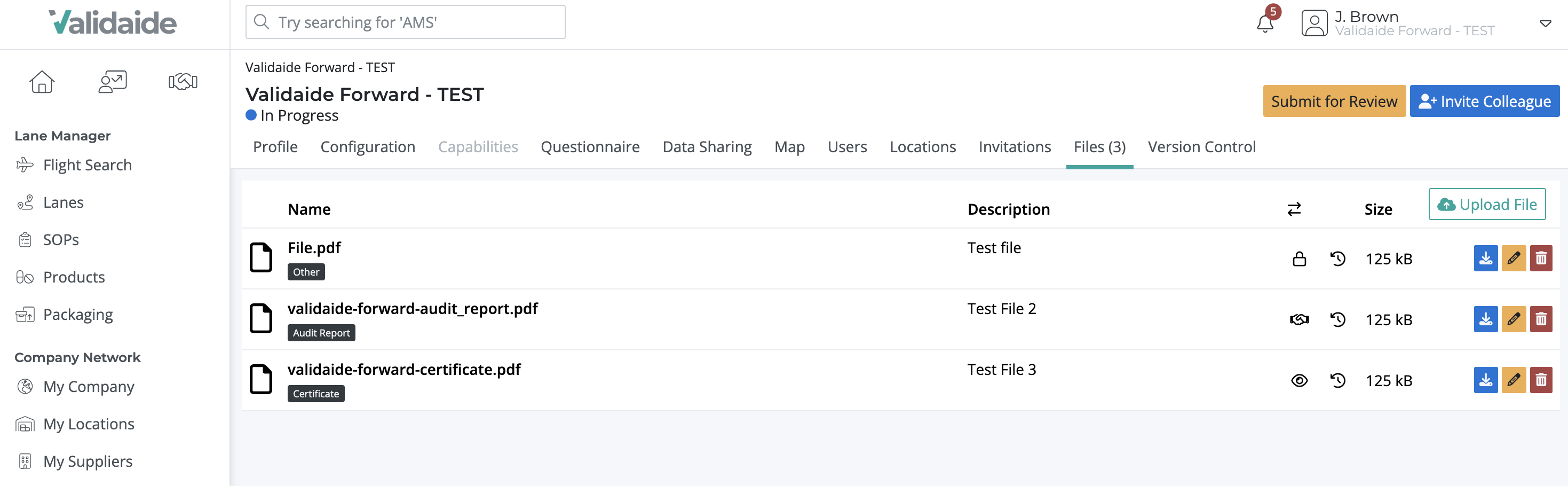Edit the audit report file

(x=1513, y=319)
